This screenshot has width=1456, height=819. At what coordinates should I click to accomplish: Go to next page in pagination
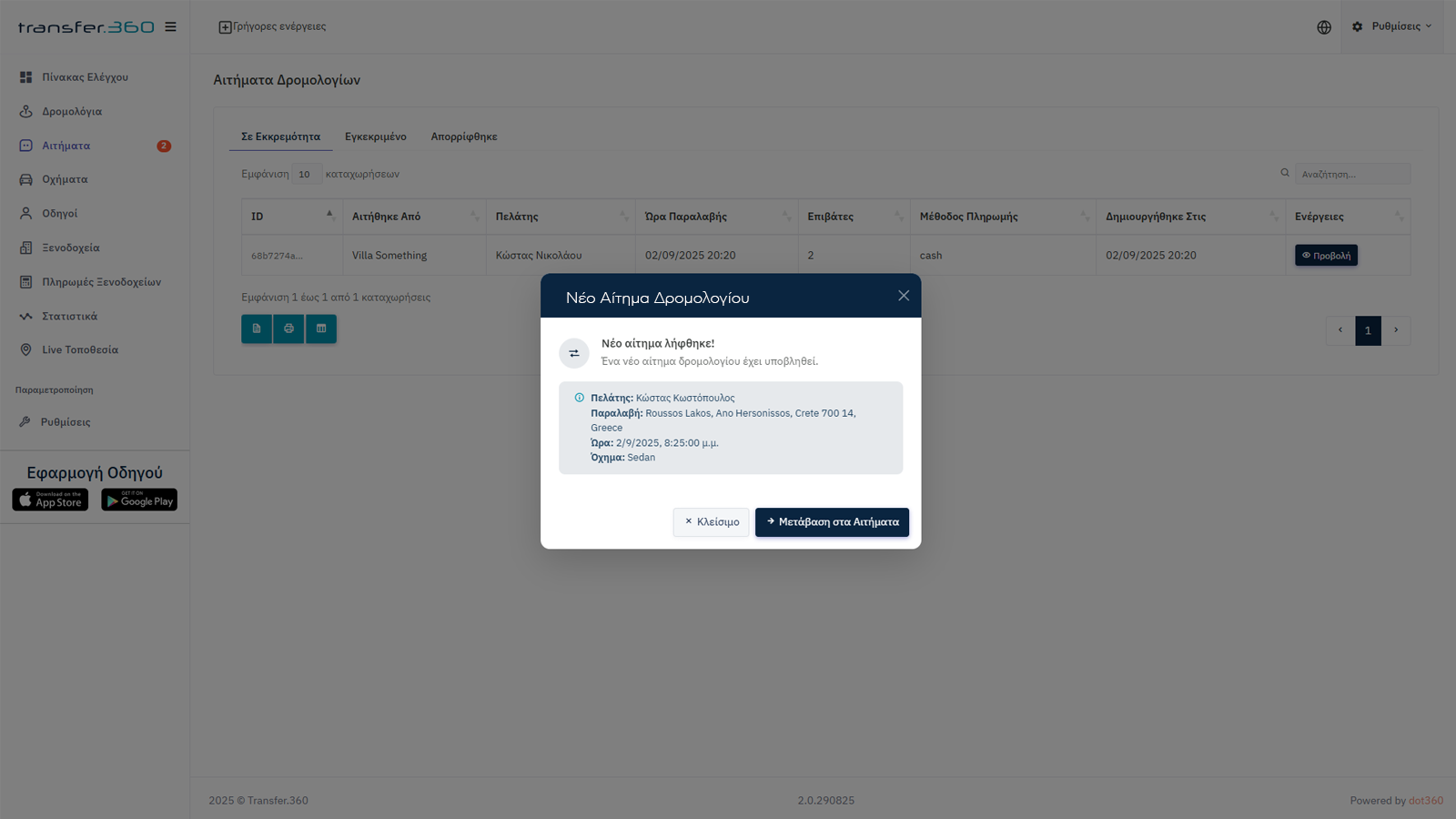point(1396,330)
